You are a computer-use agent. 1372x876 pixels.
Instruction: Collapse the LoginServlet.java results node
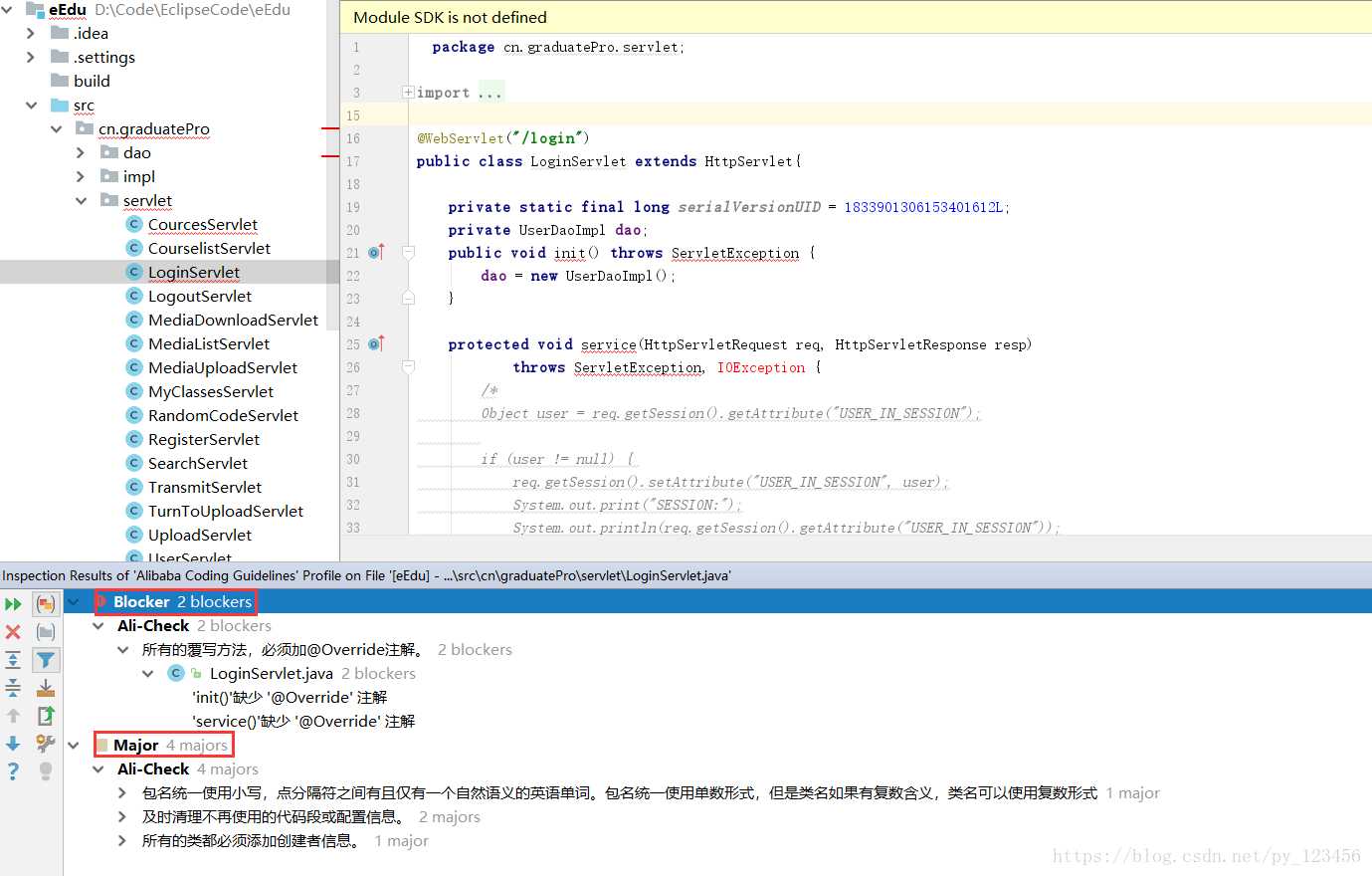click(x=147, y=674)
